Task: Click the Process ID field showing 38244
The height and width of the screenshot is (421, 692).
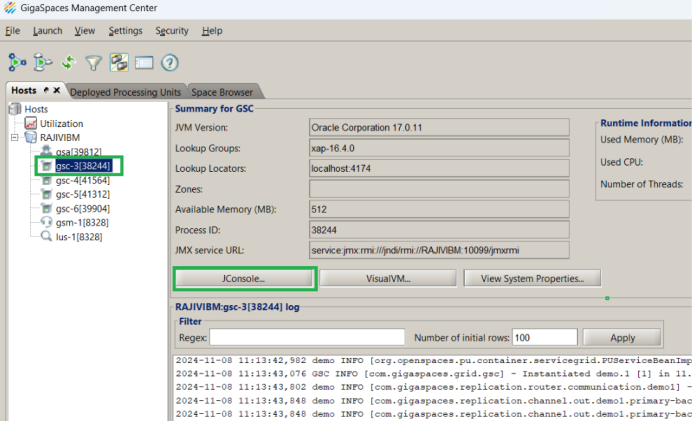Action: (439, 229)
